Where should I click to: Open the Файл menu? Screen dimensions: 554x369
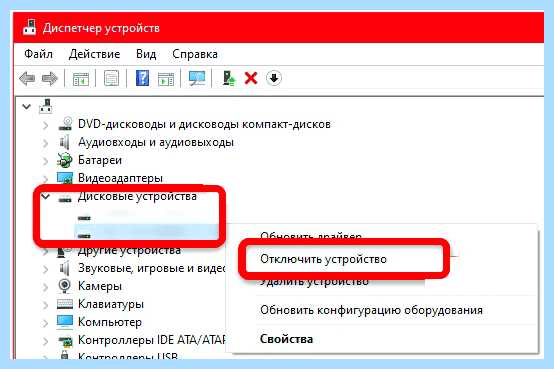[x=39, y=54]
